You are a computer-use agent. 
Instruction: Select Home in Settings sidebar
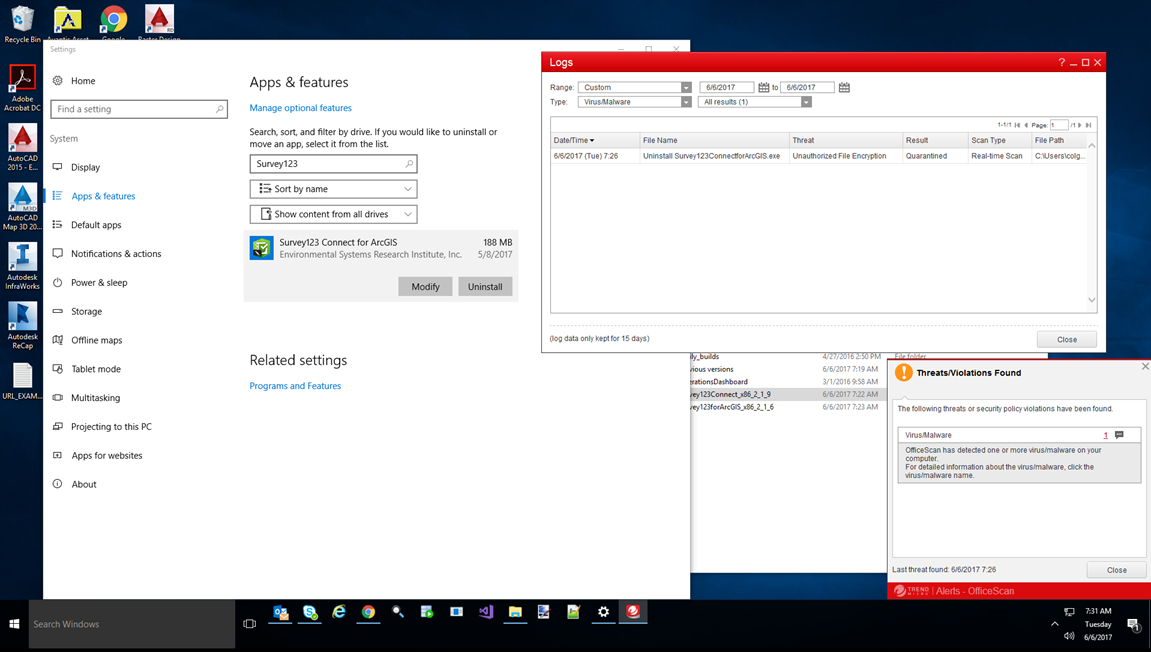83,81
